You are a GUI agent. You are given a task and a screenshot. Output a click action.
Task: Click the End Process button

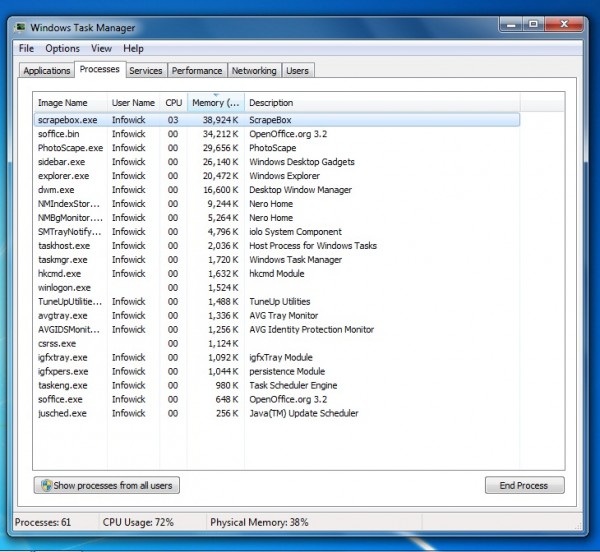point(525,485)
